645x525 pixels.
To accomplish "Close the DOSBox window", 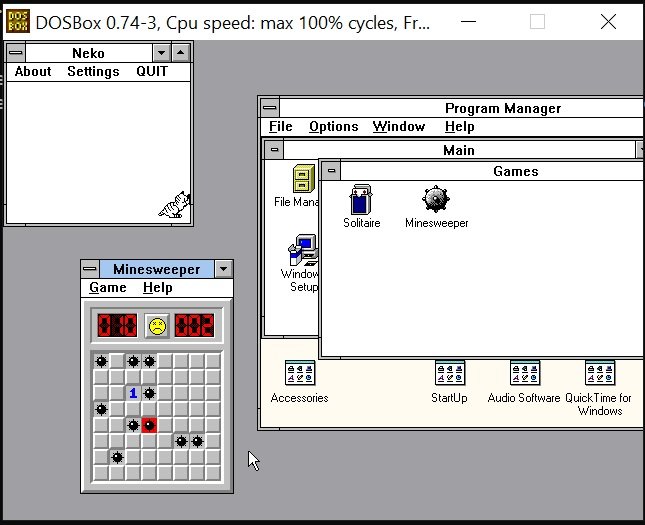I will click(x=608, y=21).
